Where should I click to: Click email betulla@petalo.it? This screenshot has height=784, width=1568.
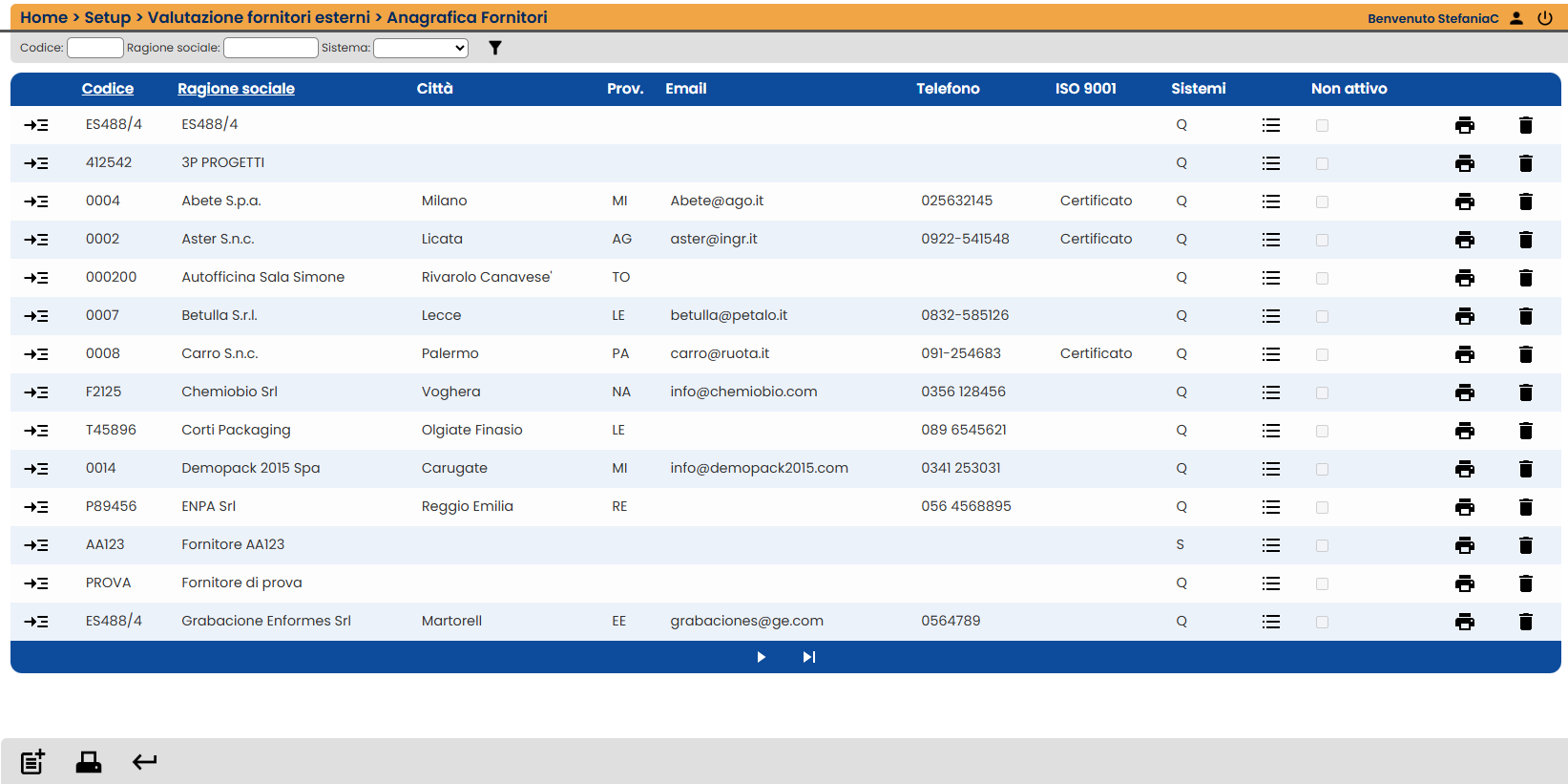(x=729, y=315)
